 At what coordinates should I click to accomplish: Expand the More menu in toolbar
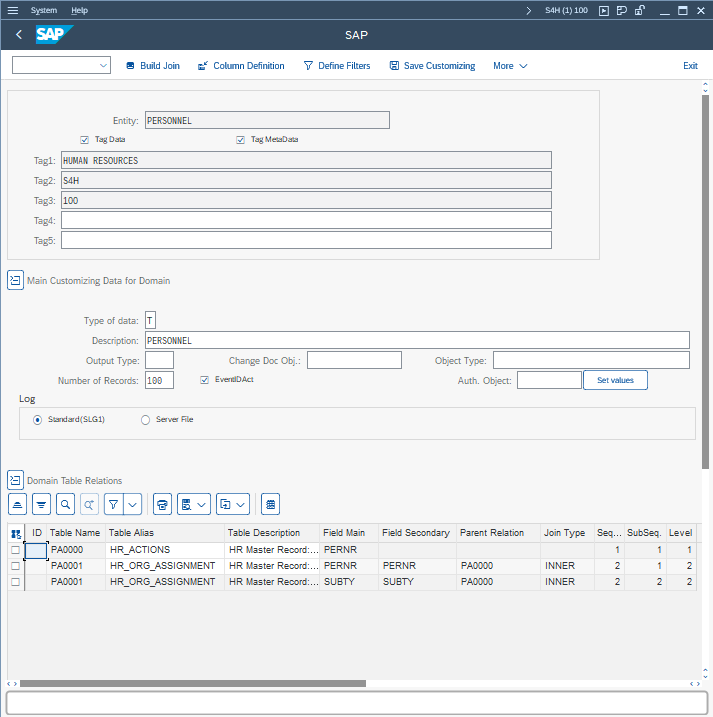(510, 66)
